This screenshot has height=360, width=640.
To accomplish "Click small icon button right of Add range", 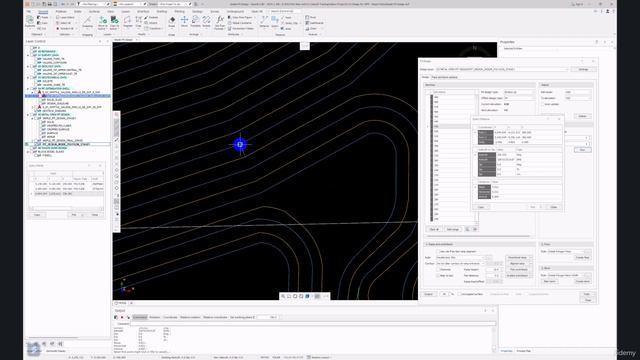I will tap(467, 229).
